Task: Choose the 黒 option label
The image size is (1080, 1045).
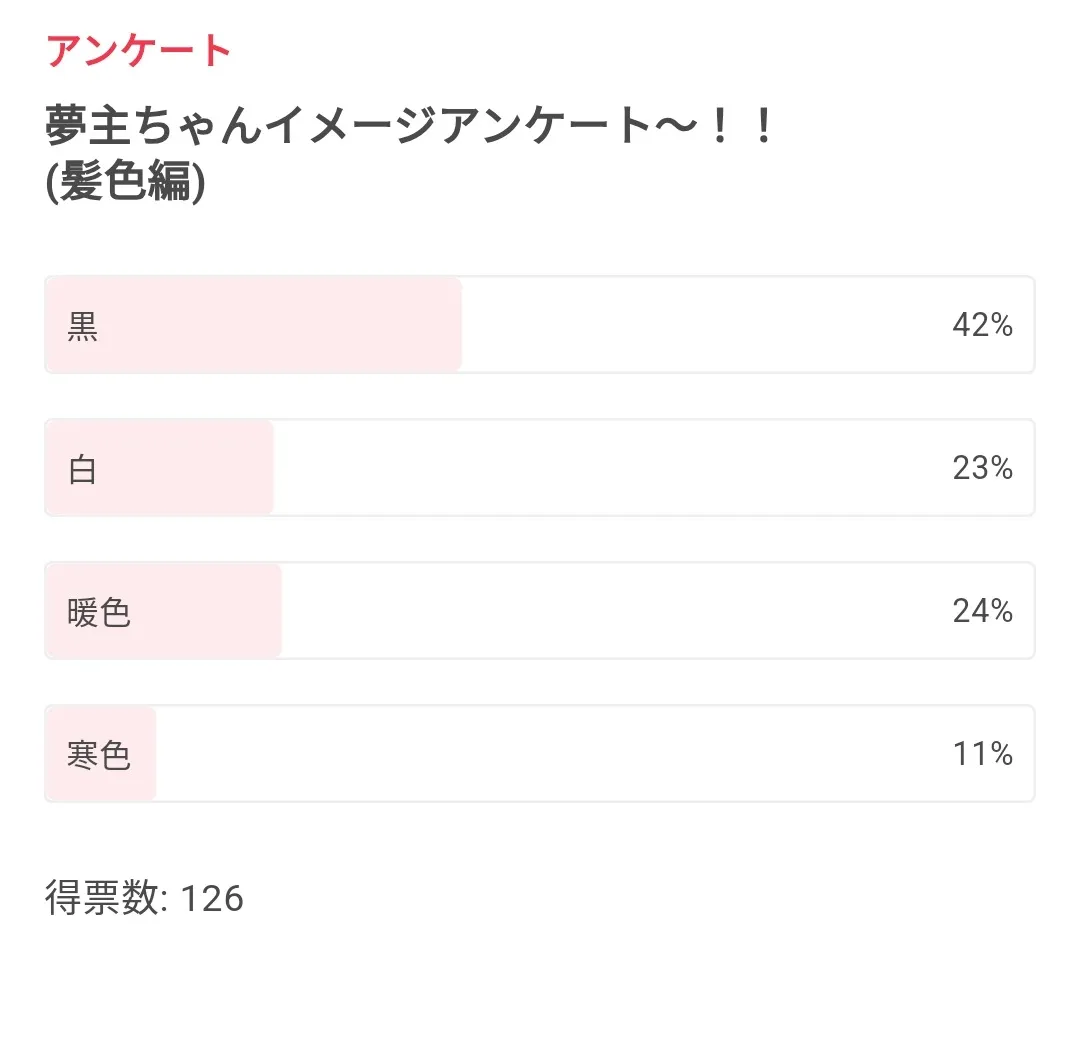Action: tap(83, 326)
